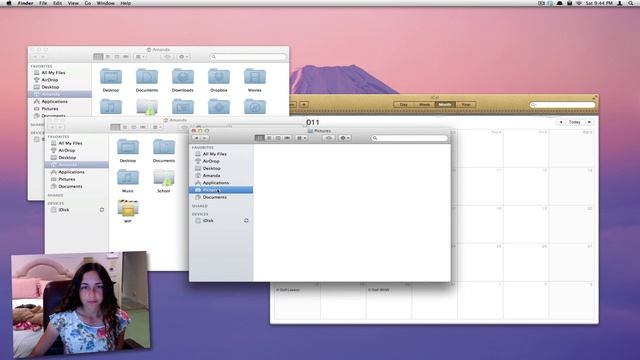Go forward in the Pictures Finder window
Screen dimensions: 640x360
204,138
